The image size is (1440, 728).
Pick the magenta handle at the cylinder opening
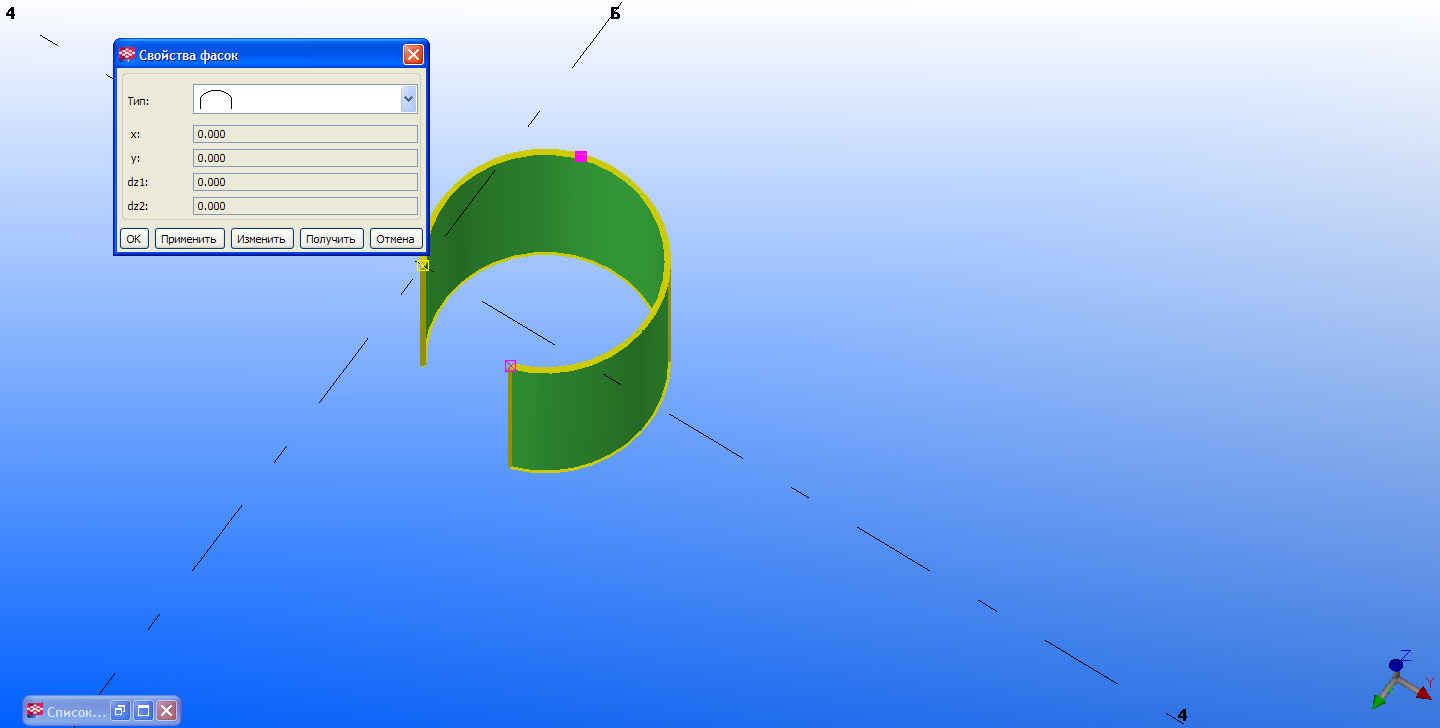click(511, 366)
